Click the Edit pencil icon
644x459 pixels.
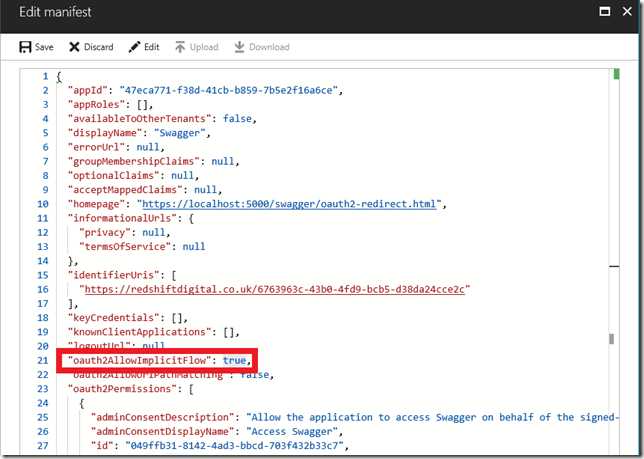pos(134,47)
